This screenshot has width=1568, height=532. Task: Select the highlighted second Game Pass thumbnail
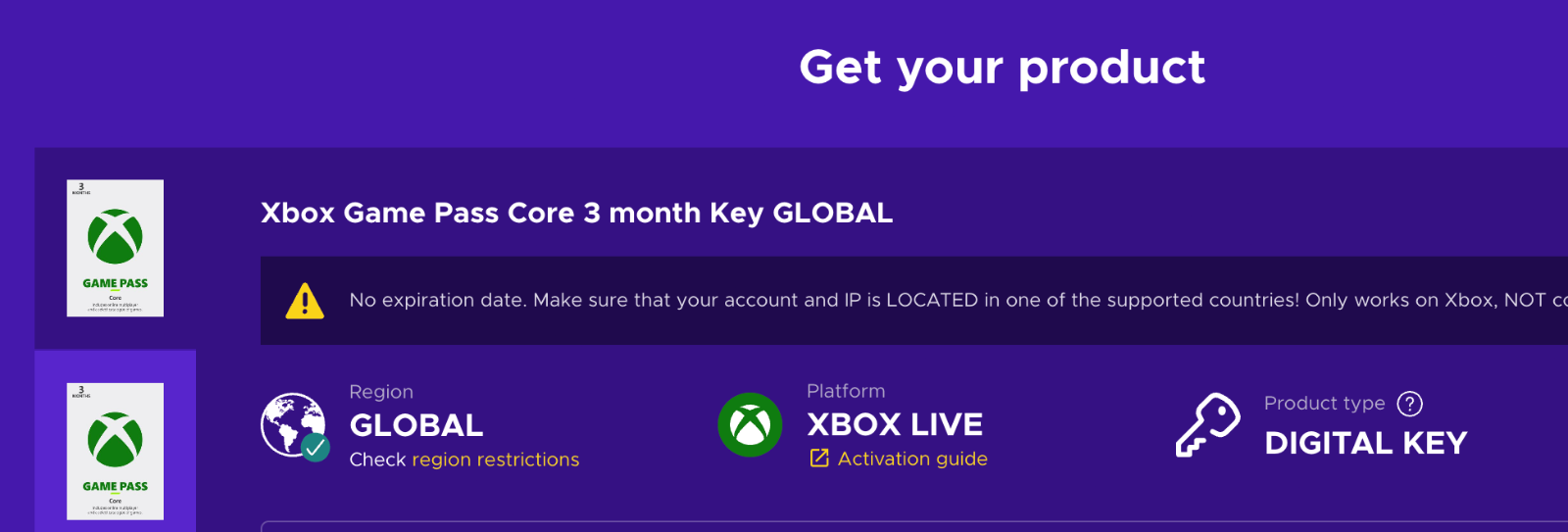click(115, 451)
